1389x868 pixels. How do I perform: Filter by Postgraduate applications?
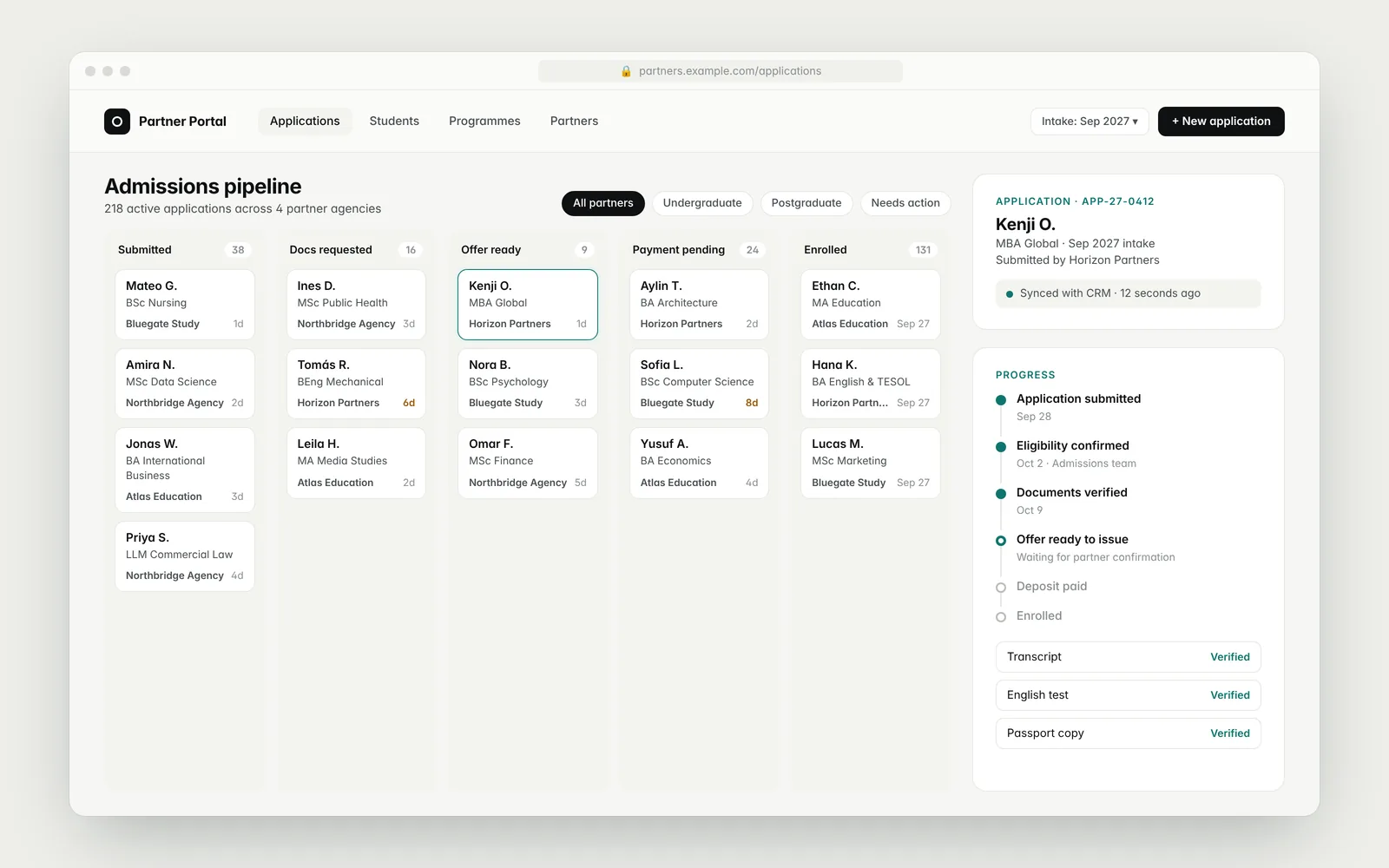[806, 203]
